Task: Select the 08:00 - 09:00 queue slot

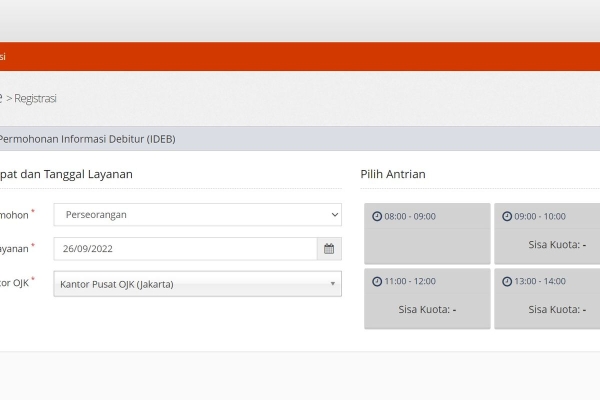Action: [427, 233]
